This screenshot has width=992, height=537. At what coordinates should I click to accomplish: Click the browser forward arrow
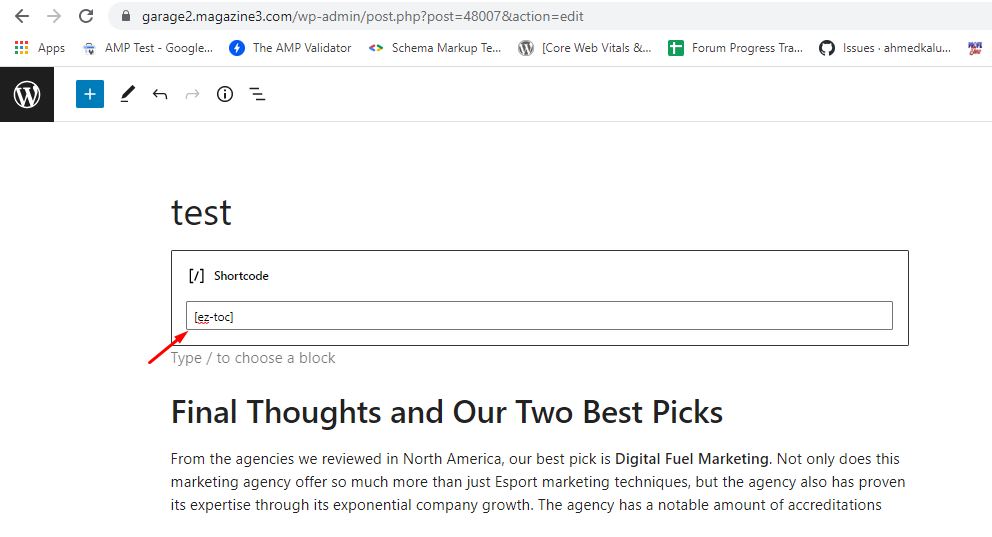click(54, 16)
